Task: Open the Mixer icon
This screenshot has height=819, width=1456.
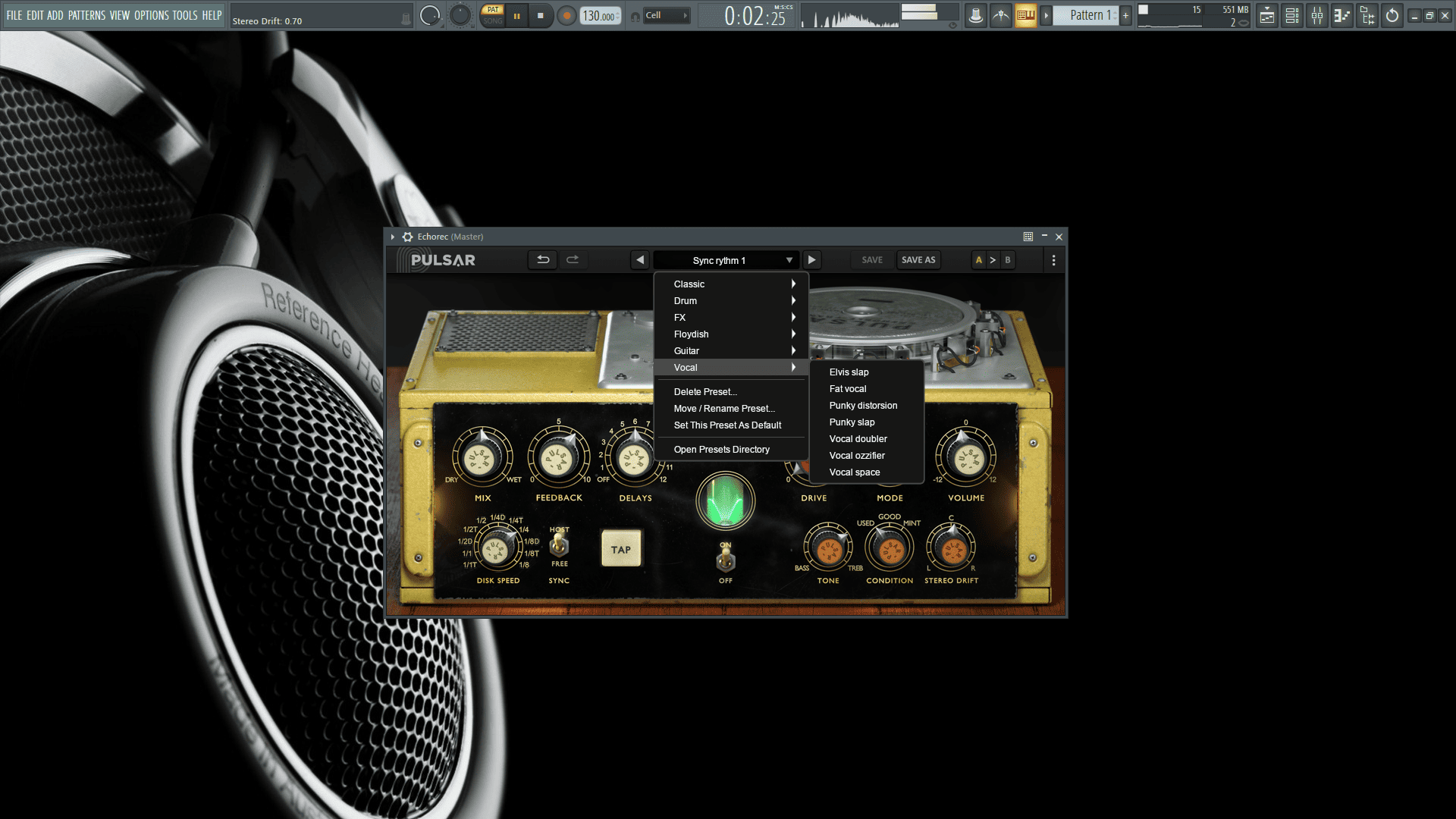Action: tap(1317, 15)
